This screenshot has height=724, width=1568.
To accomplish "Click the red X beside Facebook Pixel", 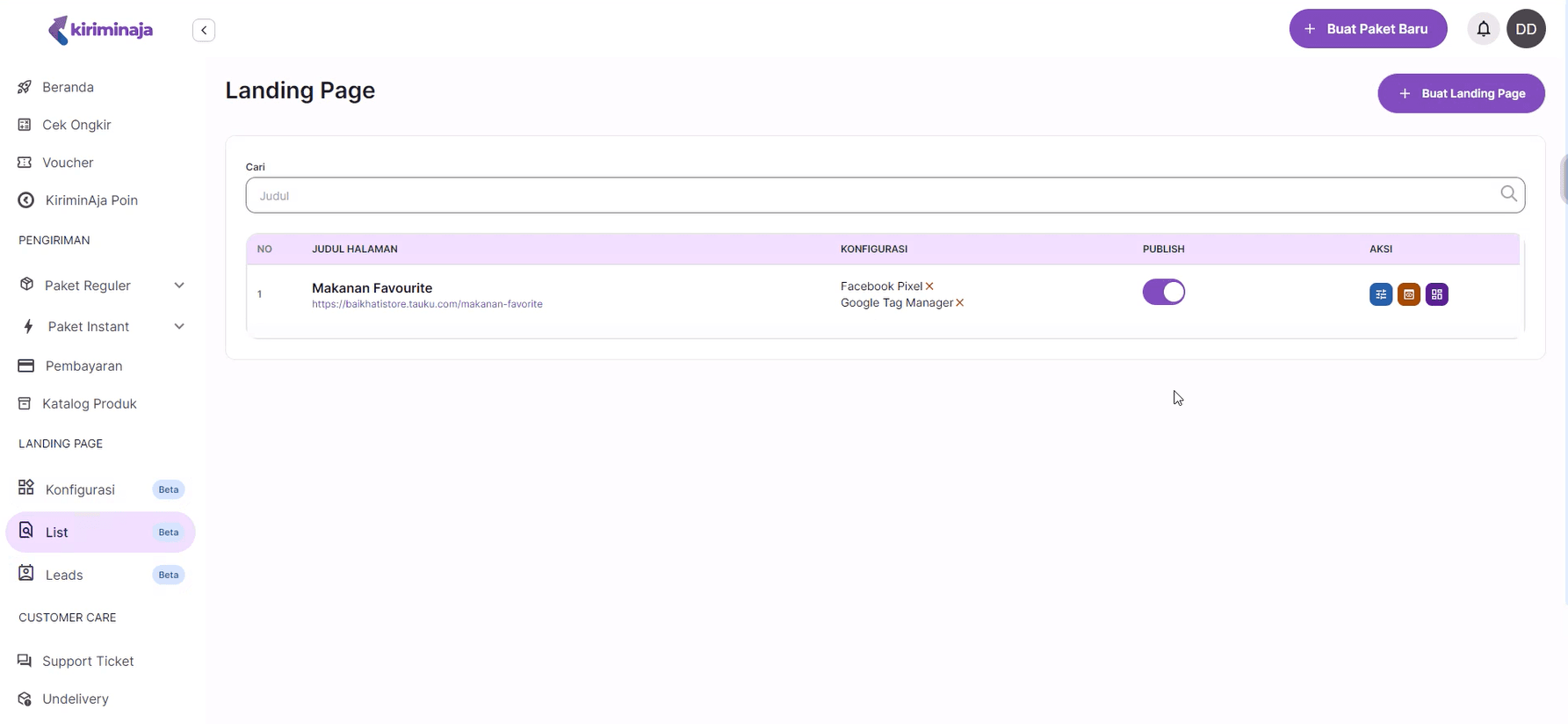I will click(929, 286).
